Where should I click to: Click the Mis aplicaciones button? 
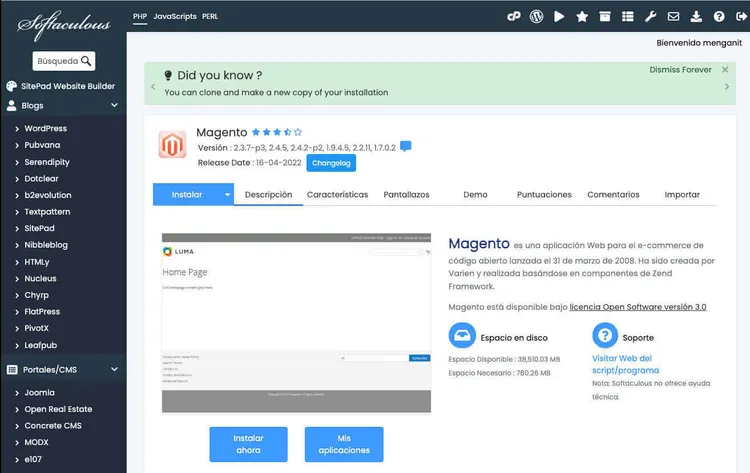coord(344,444)
